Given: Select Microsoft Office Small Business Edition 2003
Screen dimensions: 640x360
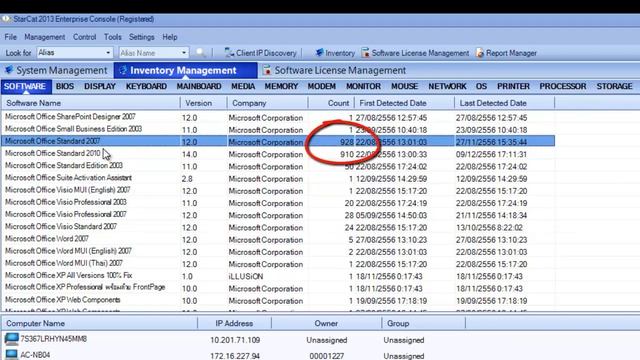Looking at the screenshot, I should [x=278, y=129].
